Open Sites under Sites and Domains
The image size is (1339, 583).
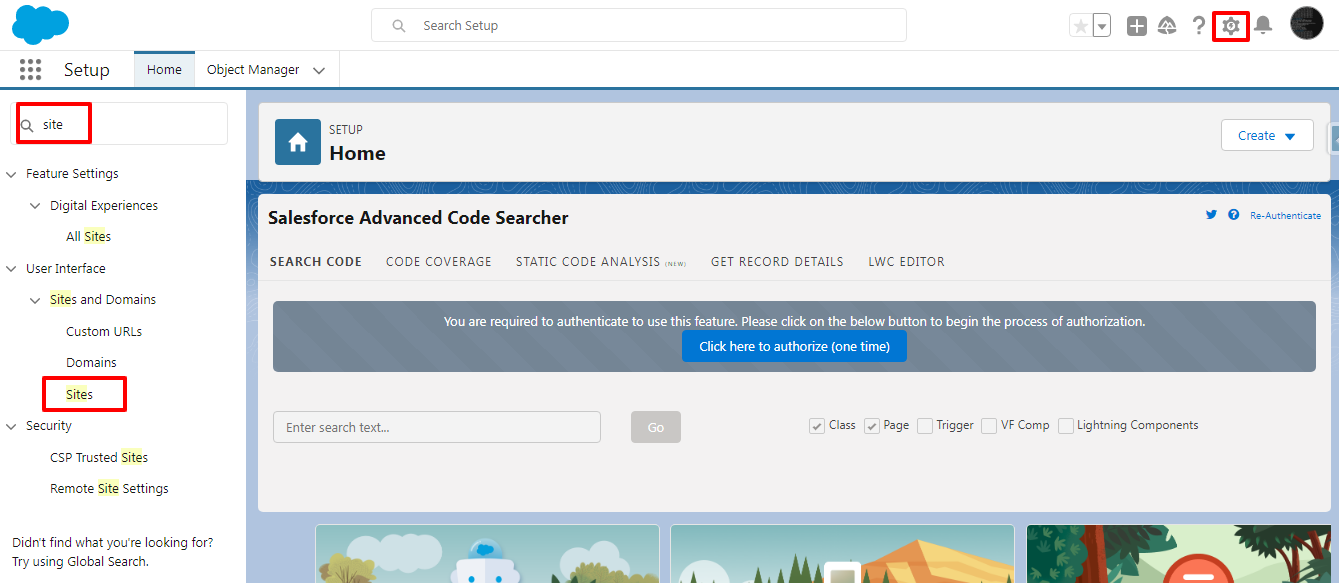click(x=79, y=394)
